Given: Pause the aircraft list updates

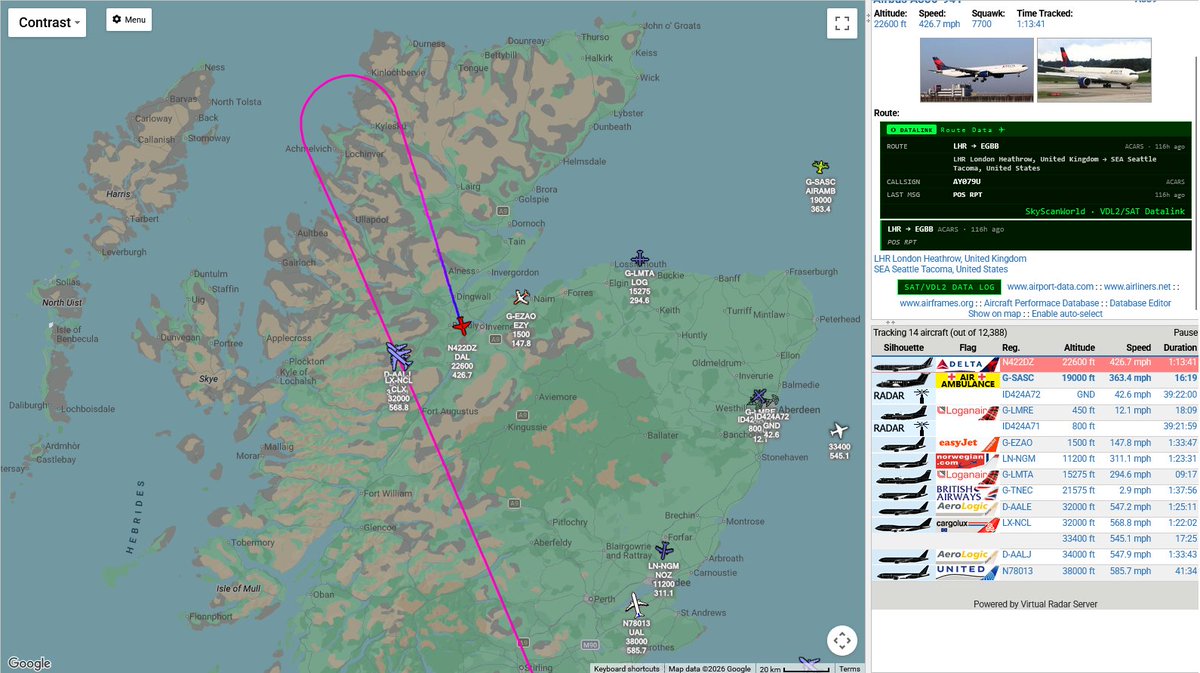Looking at the screenshot, I should tap(1185, 332).
